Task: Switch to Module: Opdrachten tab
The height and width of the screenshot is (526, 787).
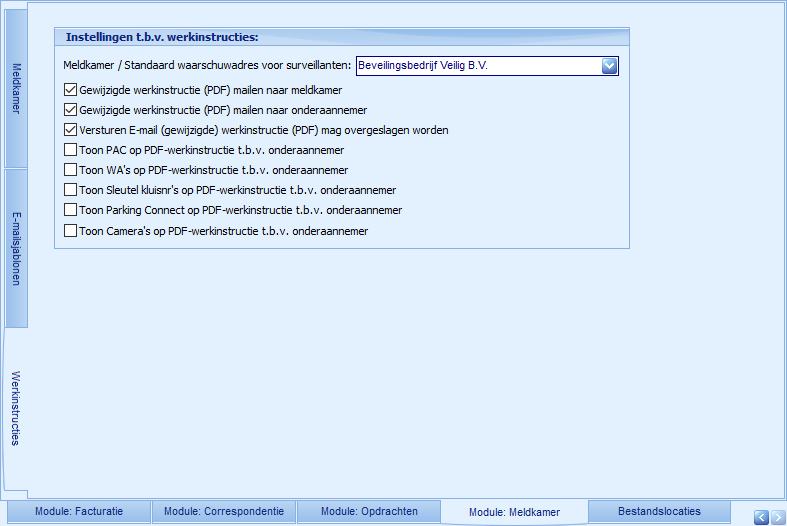Action: click(369, 511)
